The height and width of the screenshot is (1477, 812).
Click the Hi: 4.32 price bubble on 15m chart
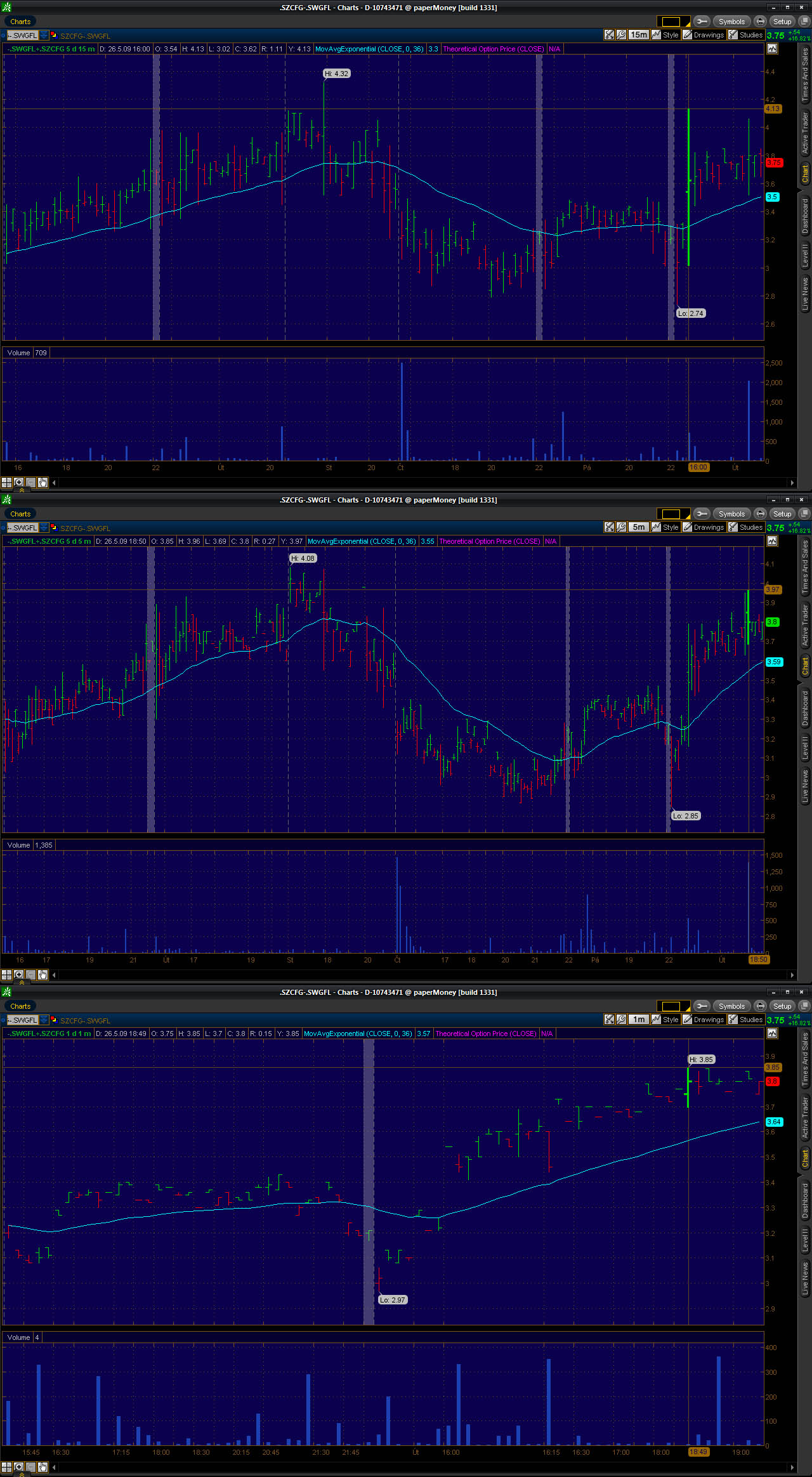(x=336, y=74)
